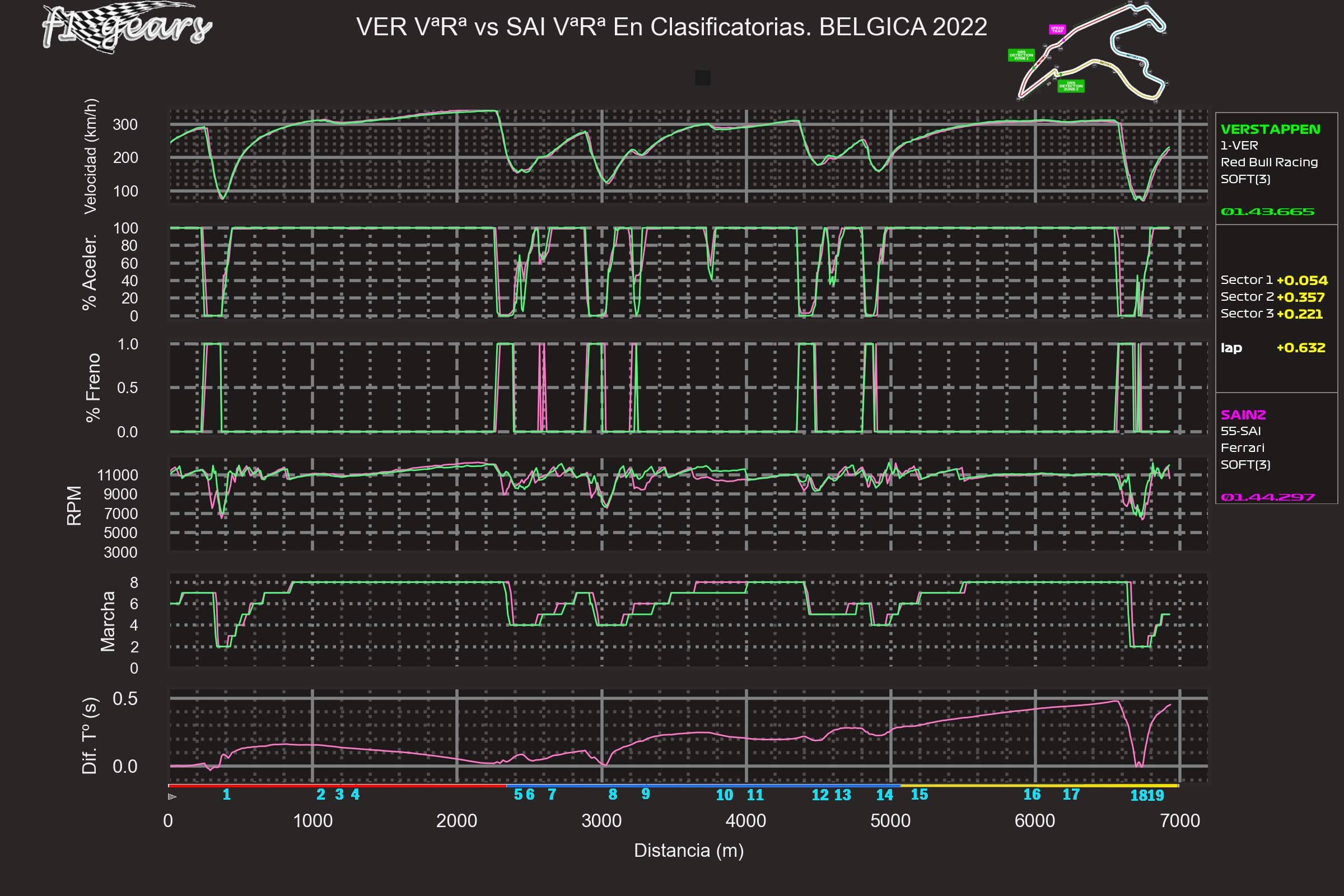Click the VERSTAPPEN driver name in the legend
The image size is (1344, 896).
[1270, 129]
